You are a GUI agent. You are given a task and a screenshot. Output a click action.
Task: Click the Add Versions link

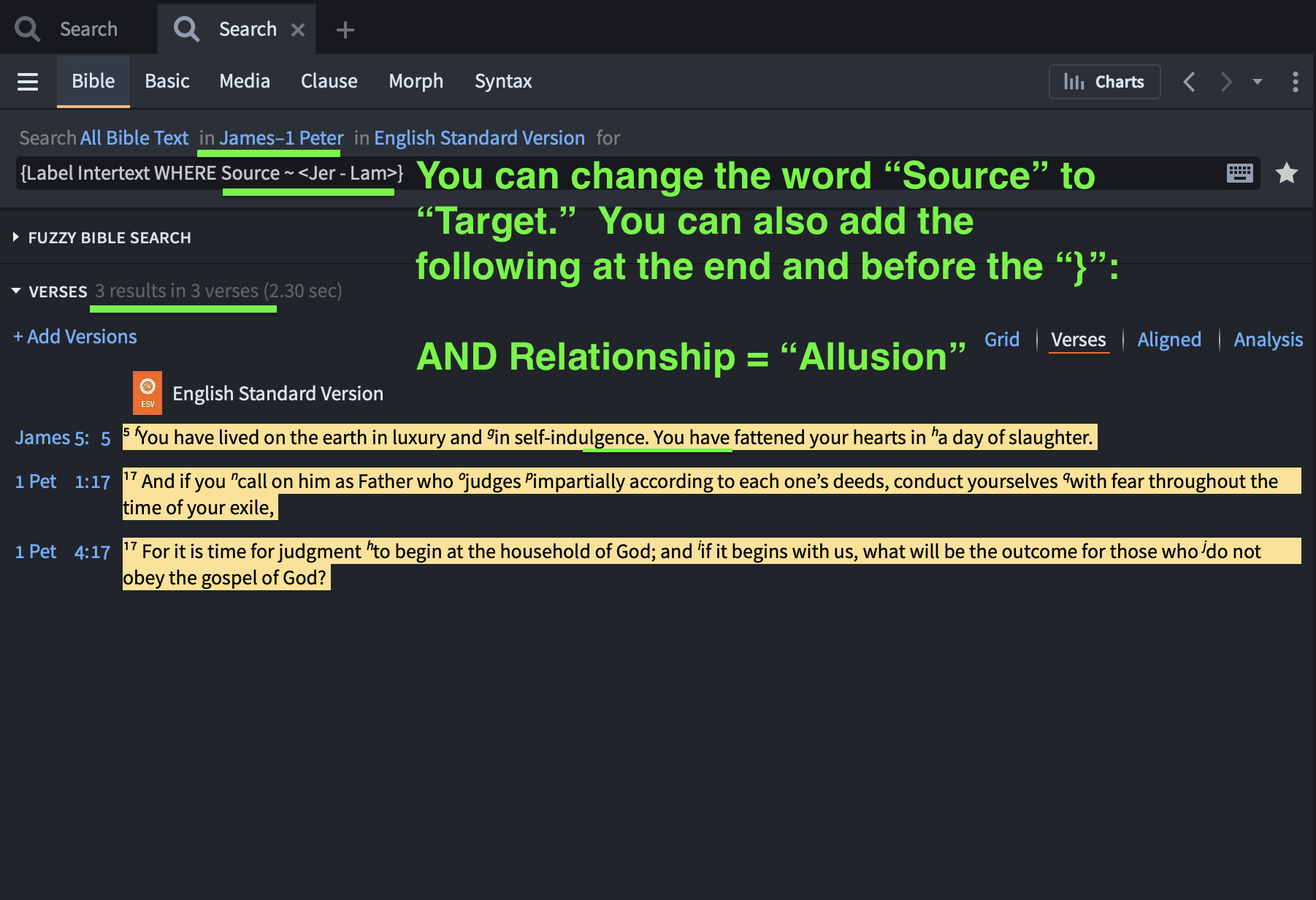point(75,337)
